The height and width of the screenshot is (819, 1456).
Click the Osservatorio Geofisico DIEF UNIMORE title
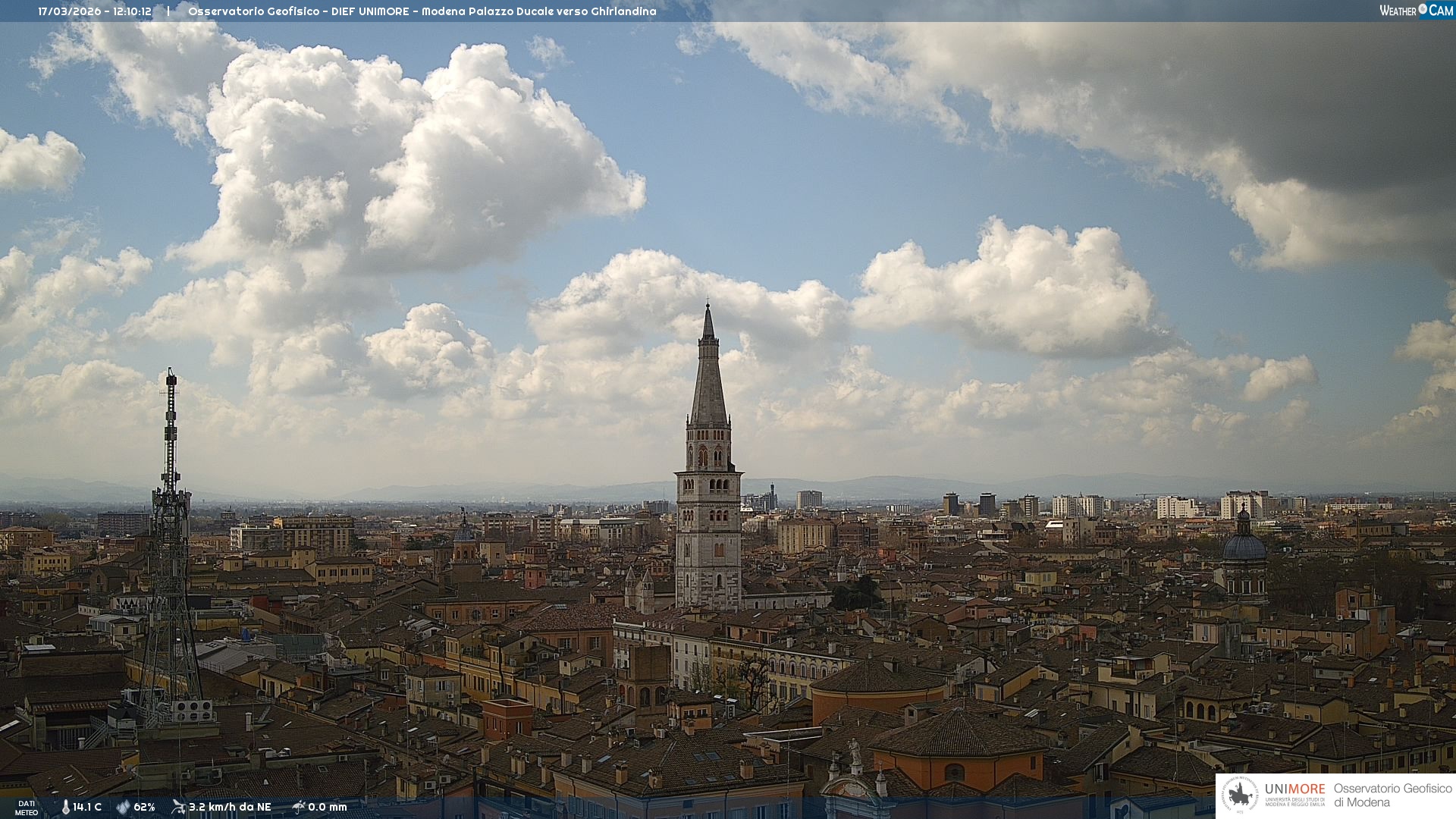click(x=422, y=11)
